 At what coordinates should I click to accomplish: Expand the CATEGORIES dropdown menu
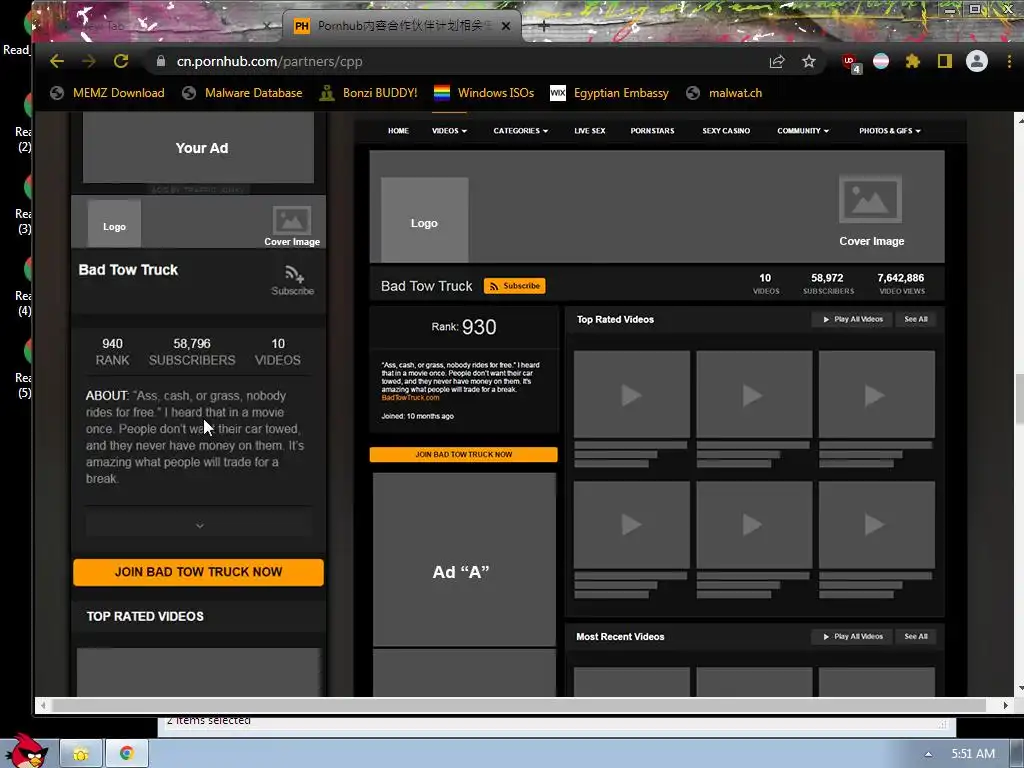pos(520,131)
